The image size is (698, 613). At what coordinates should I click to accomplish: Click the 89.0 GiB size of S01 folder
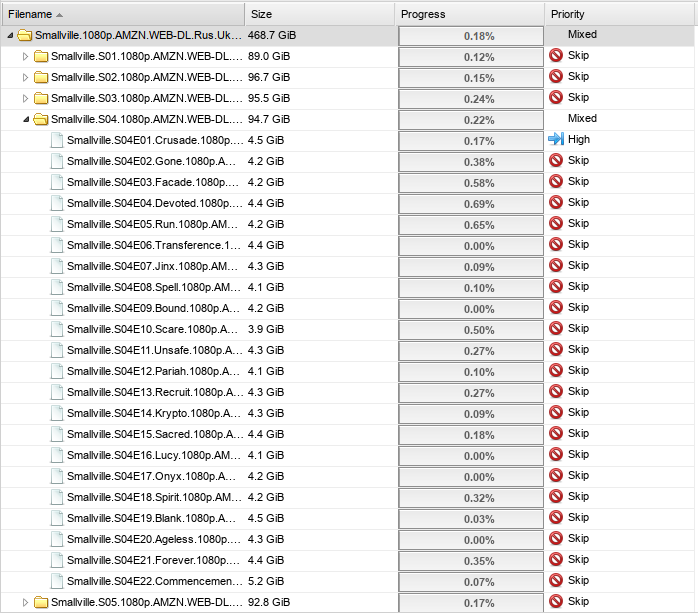click(269, 56)
